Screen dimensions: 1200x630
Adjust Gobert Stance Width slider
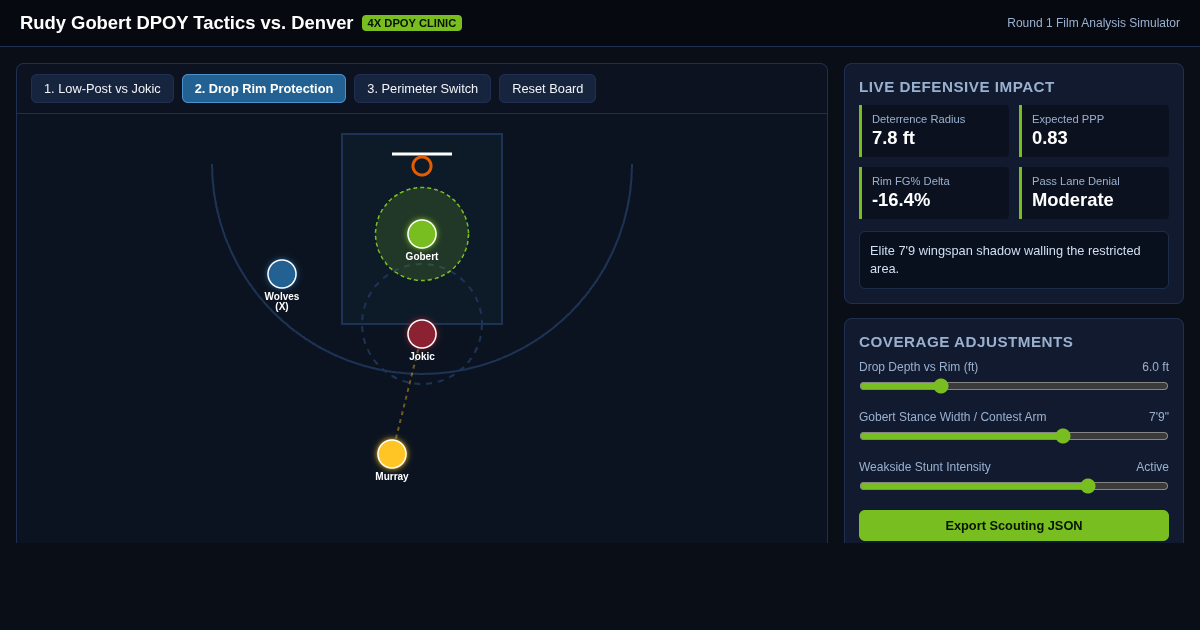[x=1014, y=436]
